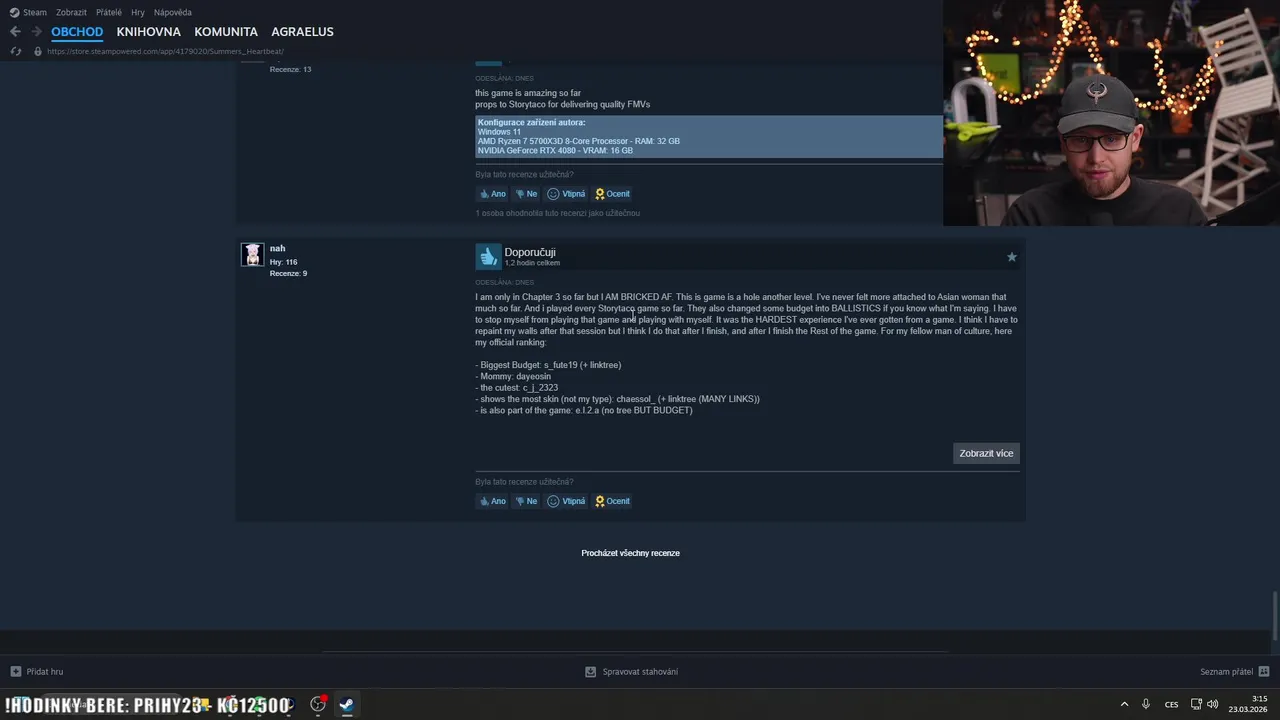Image resolution: width=1280 pixels, height=720 pixels.
Task: Mark nah's review unhelpful with Ne
Action: coord(526,501)
